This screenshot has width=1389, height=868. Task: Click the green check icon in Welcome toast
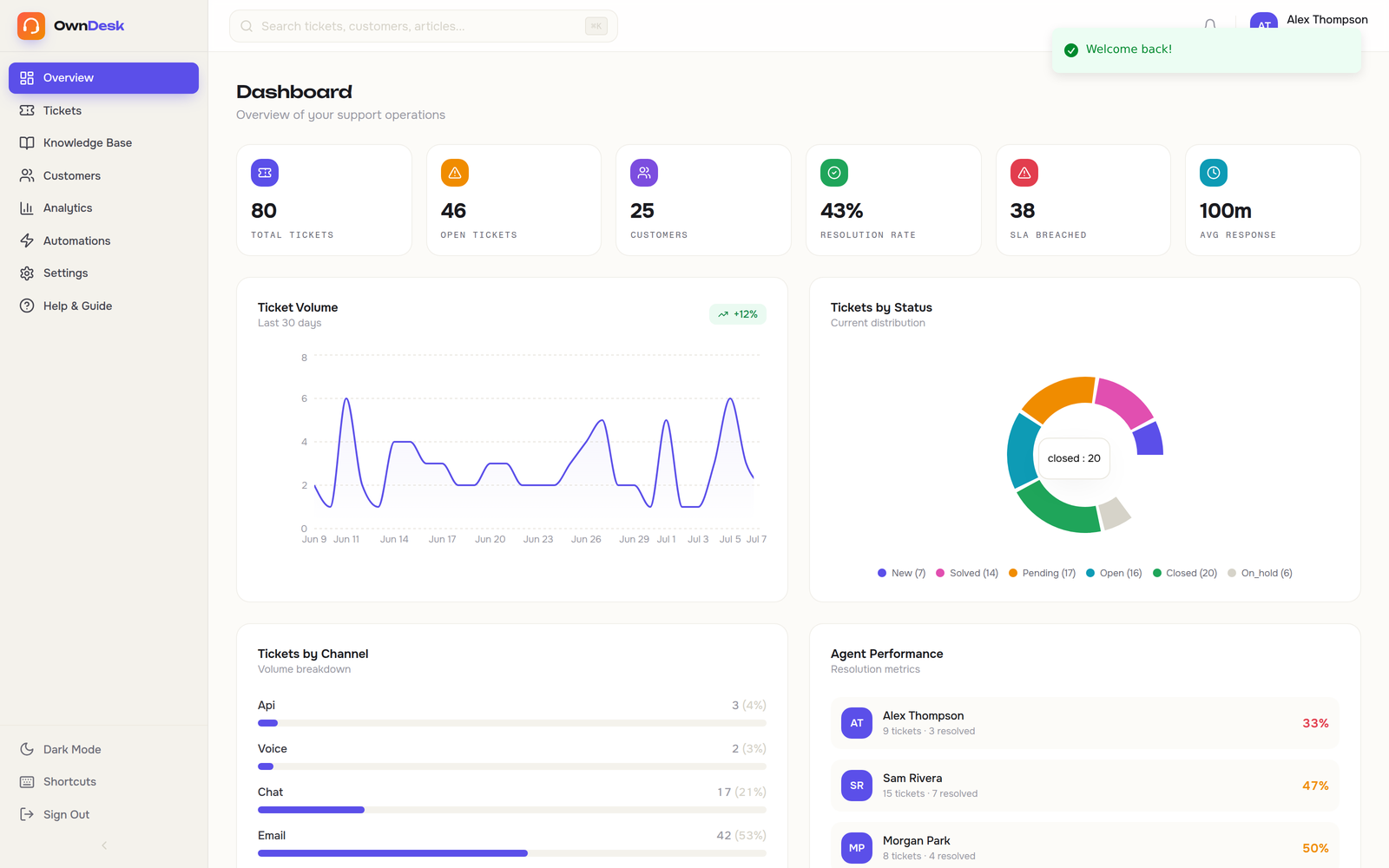[1071, 49]
